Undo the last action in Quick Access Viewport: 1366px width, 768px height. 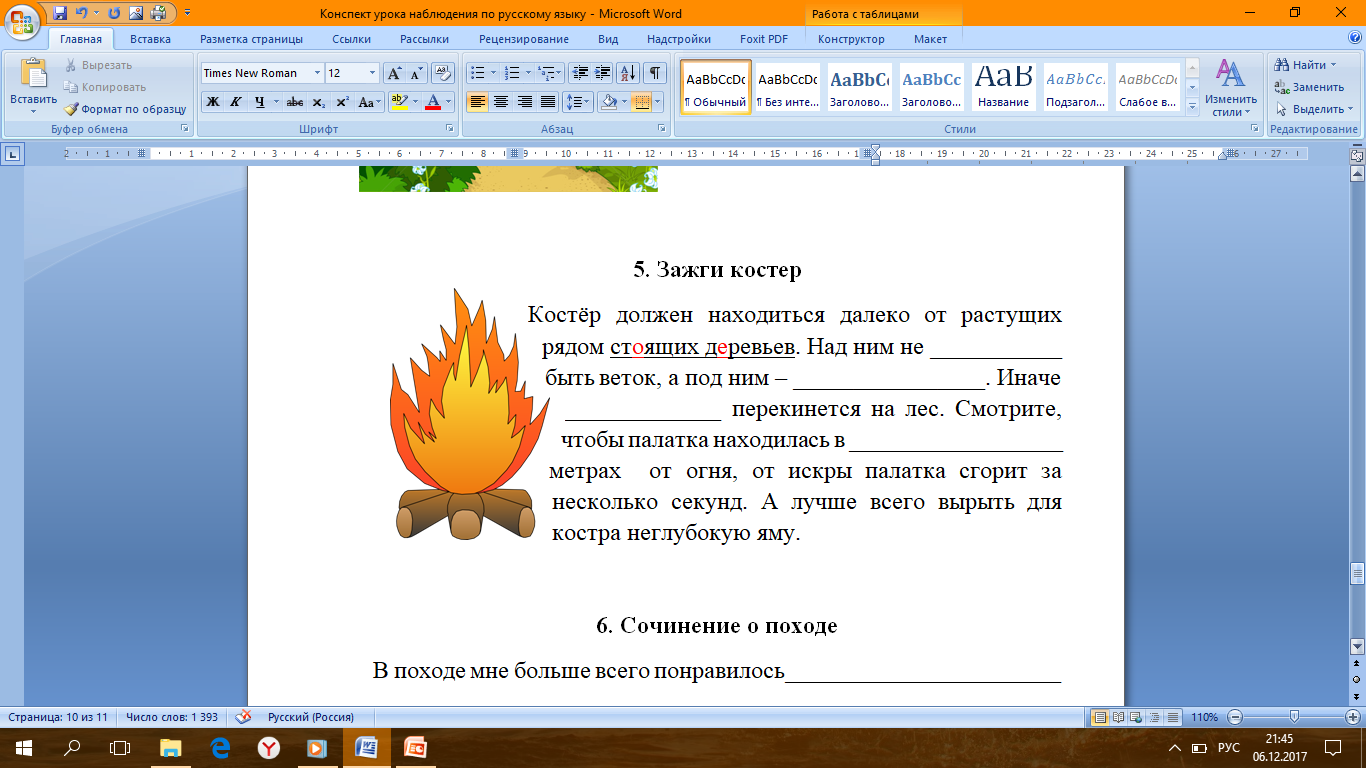83,13
